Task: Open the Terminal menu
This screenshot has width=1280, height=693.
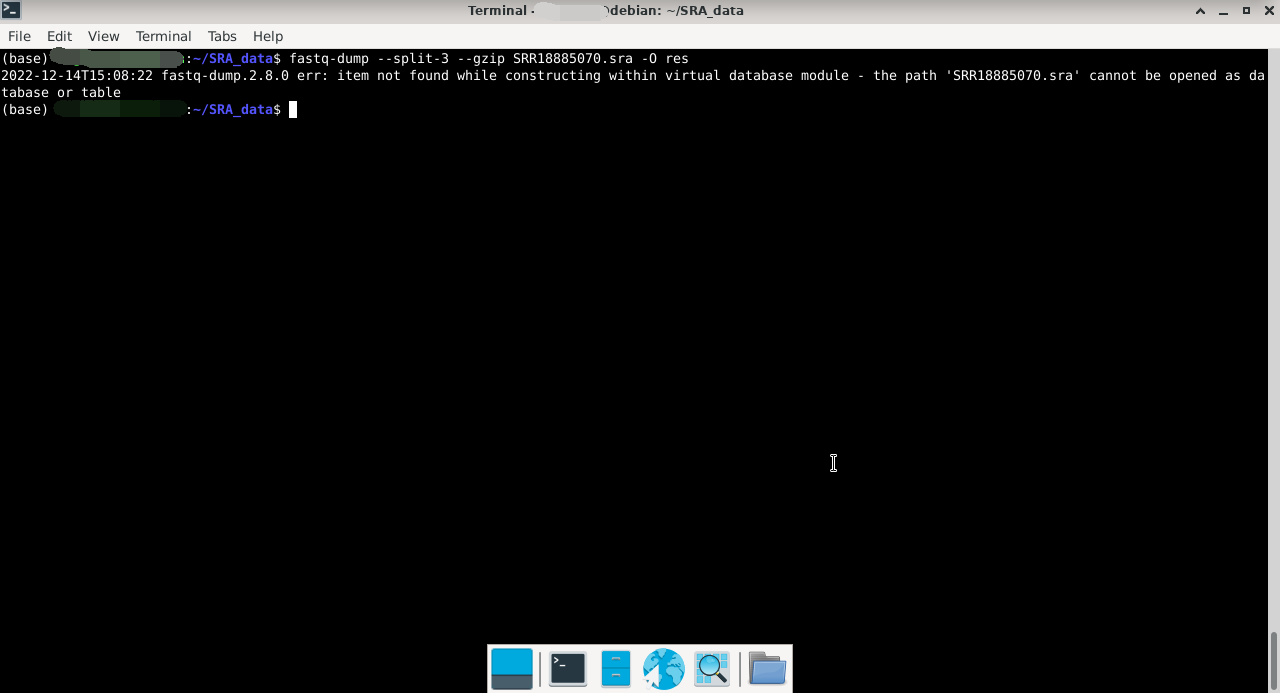Action: coord(163,36)
